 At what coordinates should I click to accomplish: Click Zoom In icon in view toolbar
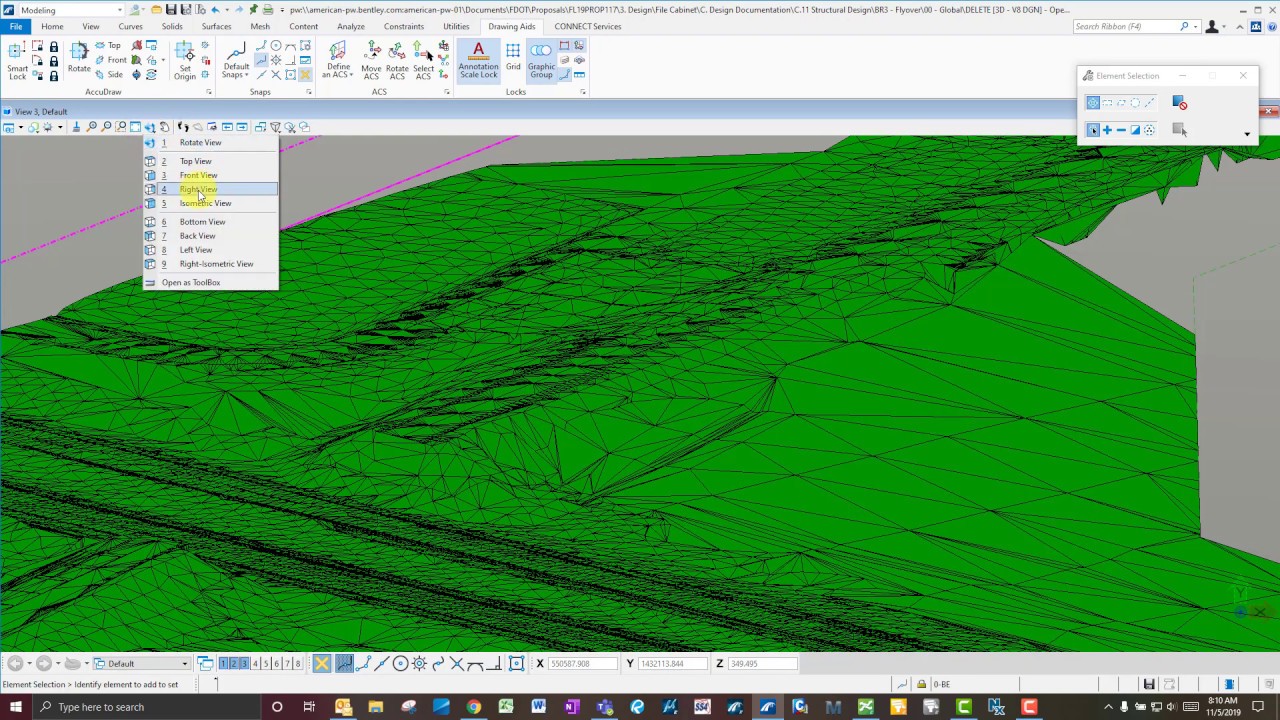click(91, 127)
